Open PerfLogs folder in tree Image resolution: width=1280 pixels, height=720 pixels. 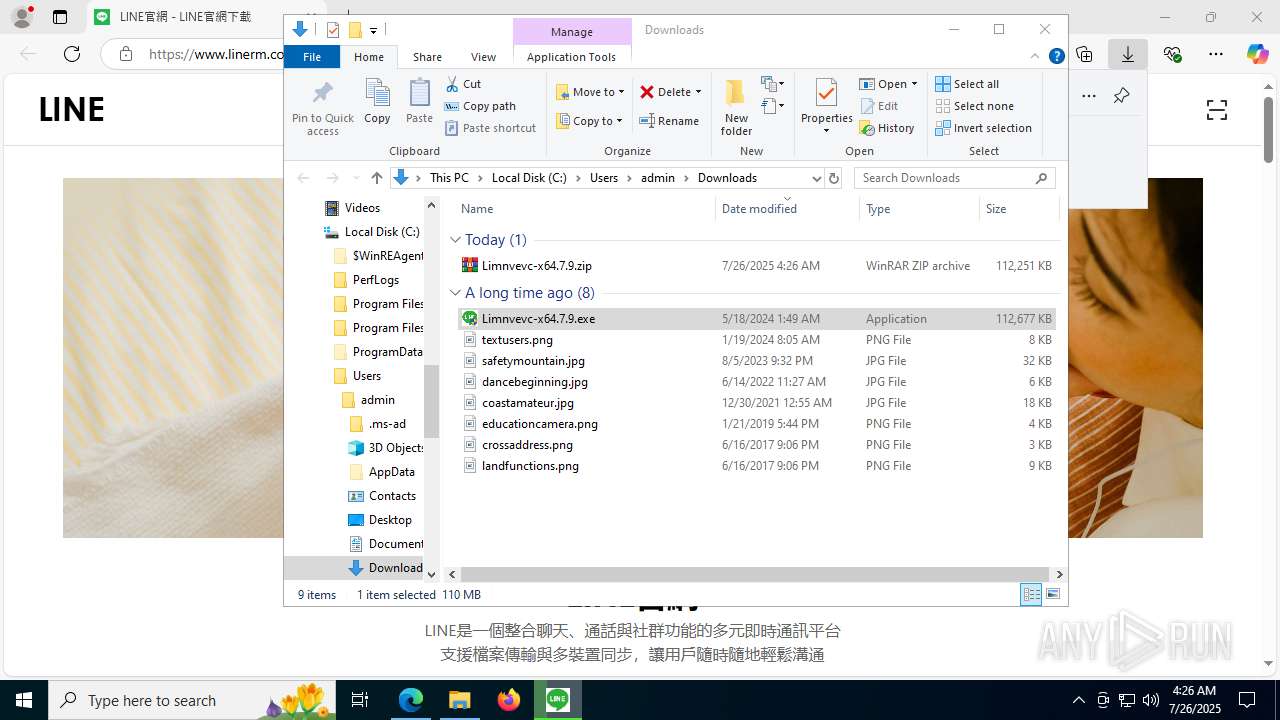tap(365, 280)
